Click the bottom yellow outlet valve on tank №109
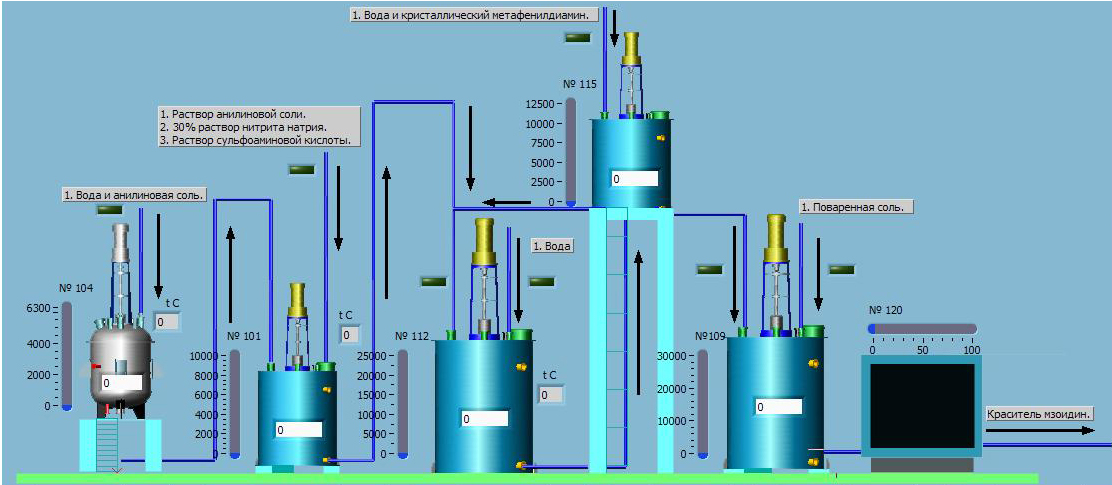Screen dimensions: 1112x485 pos(814,462)
